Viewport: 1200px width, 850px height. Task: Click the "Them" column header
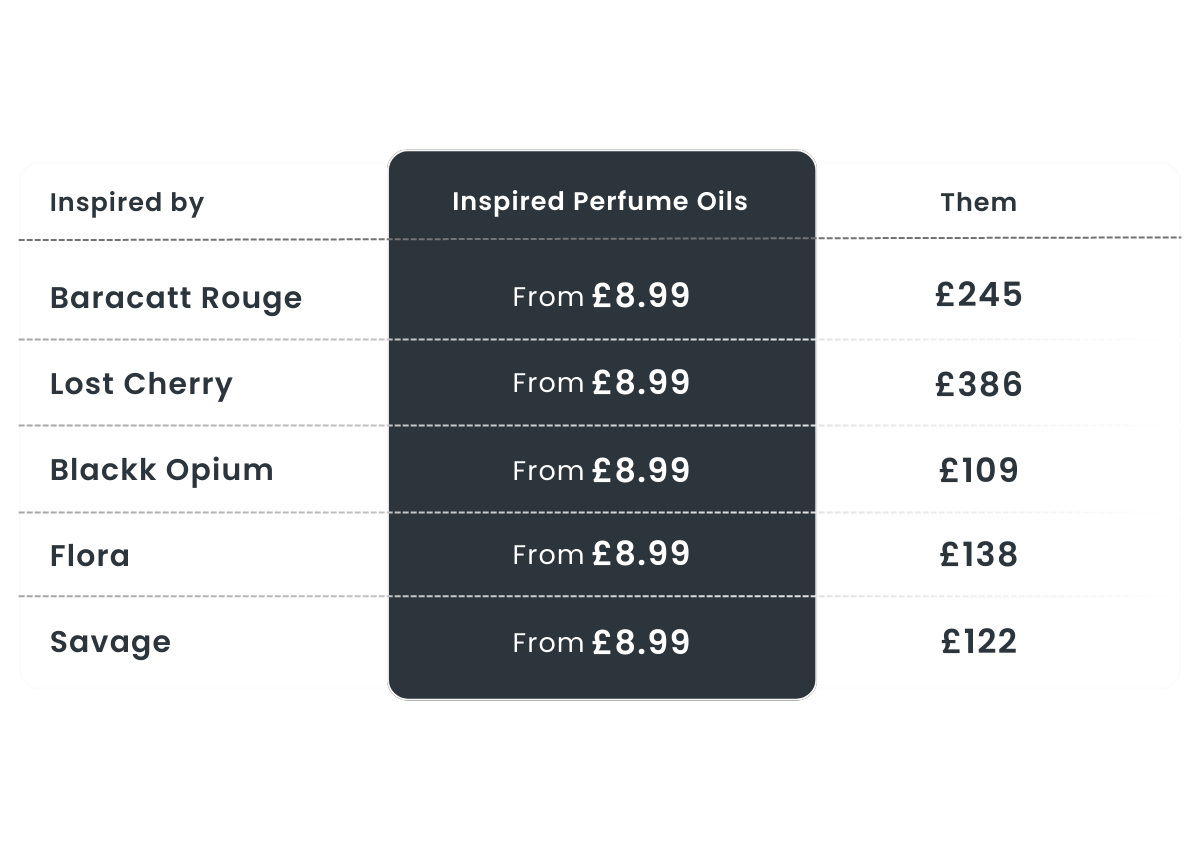click(x=978, y=202)
